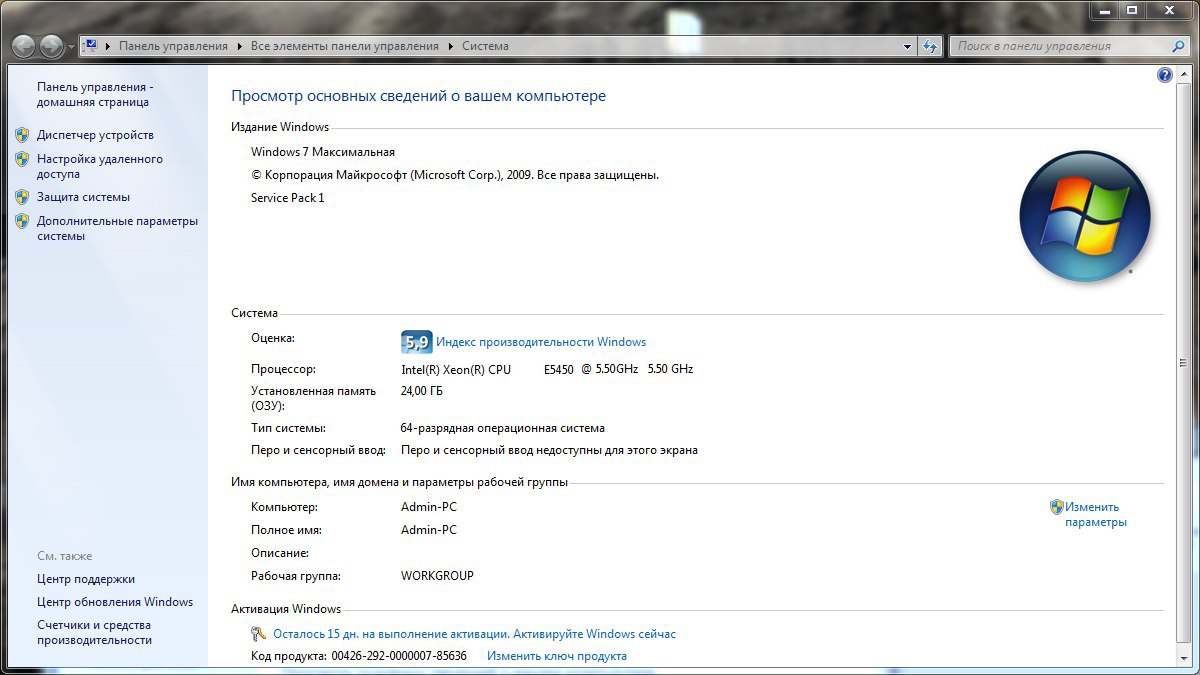Click the refresh button in address bar
This screenshot has width=1200, height=675.
(x=930, y=46)
